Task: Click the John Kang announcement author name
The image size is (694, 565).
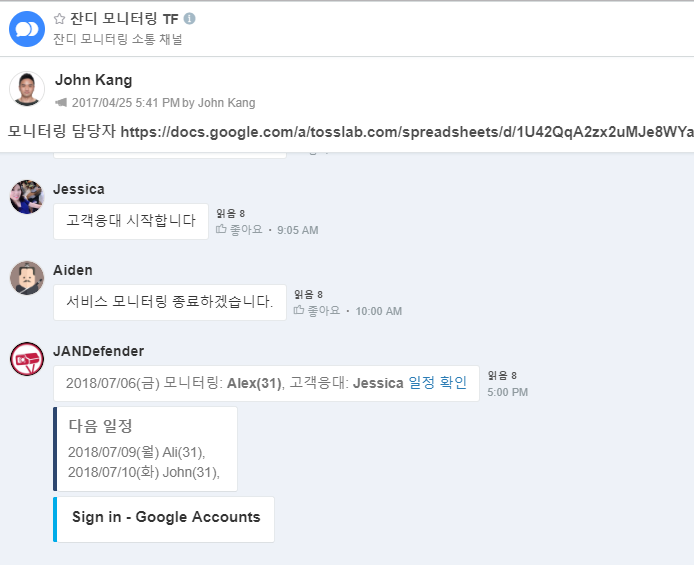Action: [x=93, y=80]
